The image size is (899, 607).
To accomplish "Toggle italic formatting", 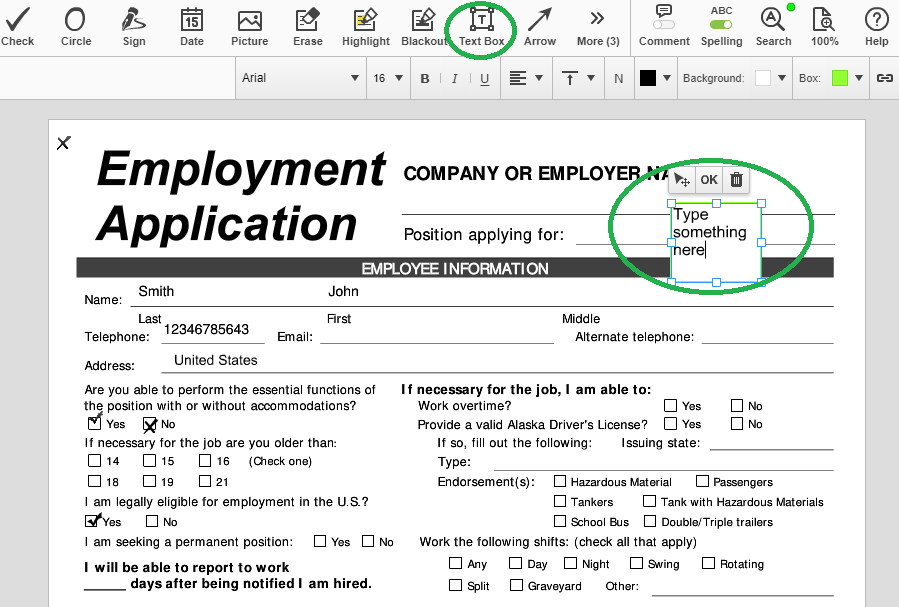I will click(x=455, y=79).
